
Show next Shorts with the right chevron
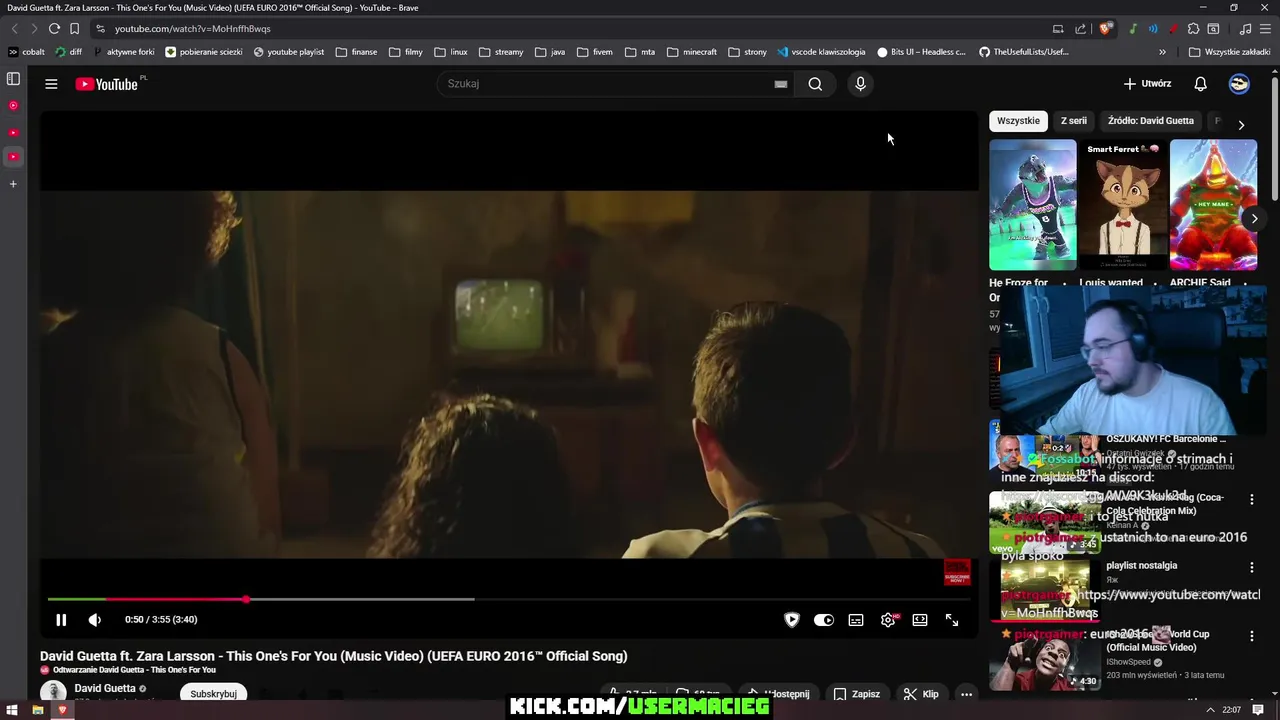1254,218
